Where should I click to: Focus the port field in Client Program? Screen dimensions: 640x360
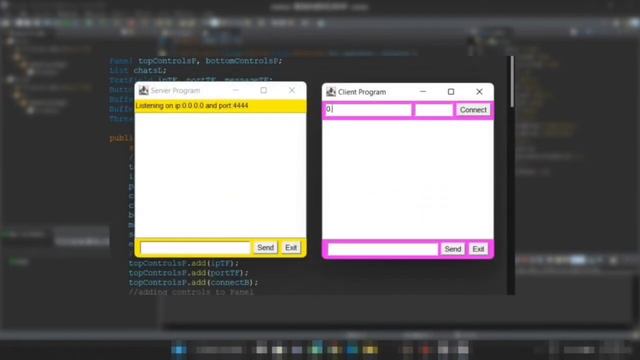click(x=434, y=109)
